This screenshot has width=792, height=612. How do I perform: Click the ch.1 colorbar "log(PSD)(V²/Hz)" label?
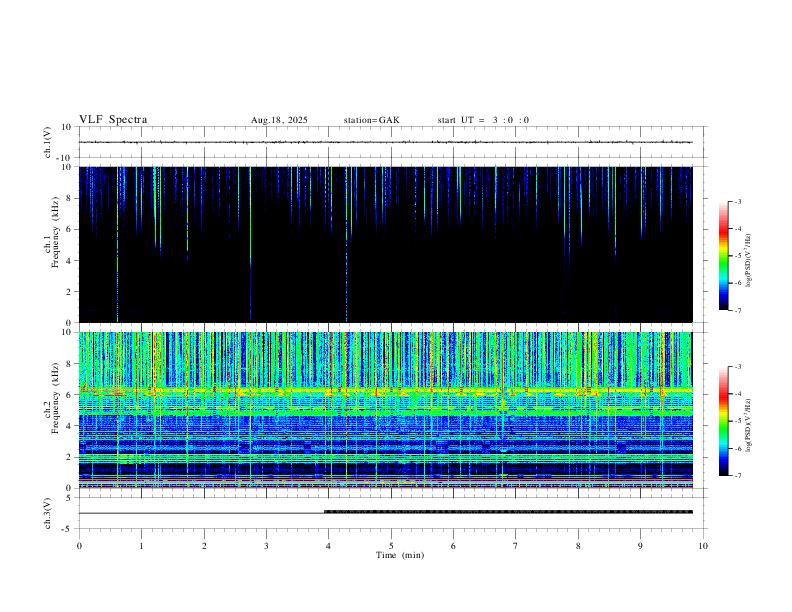(x=749, y=260)
